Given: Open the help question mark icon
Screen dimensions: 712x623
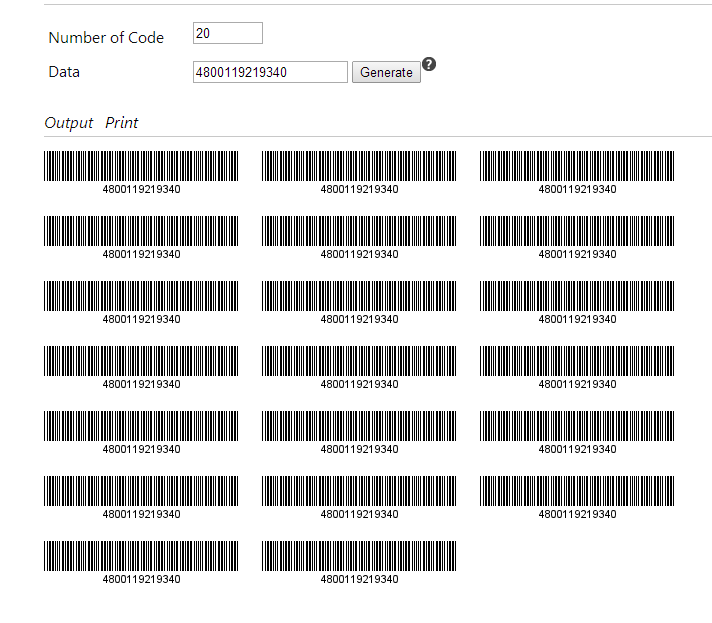Looking at the screenshot, I should coord(429,64).
